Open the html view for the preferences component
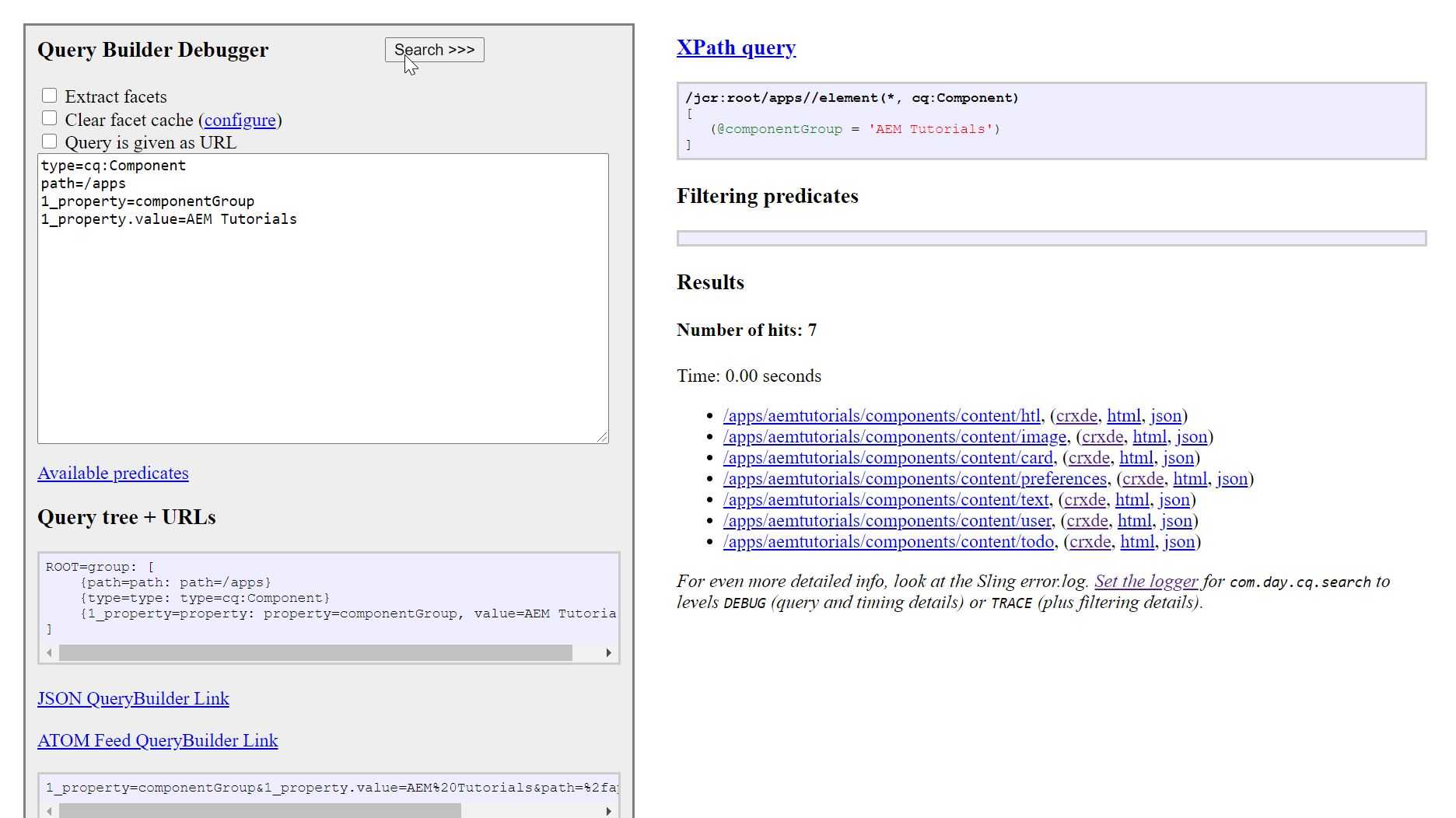Viewport: 1456px width, 818px height. pos(1191,478)
